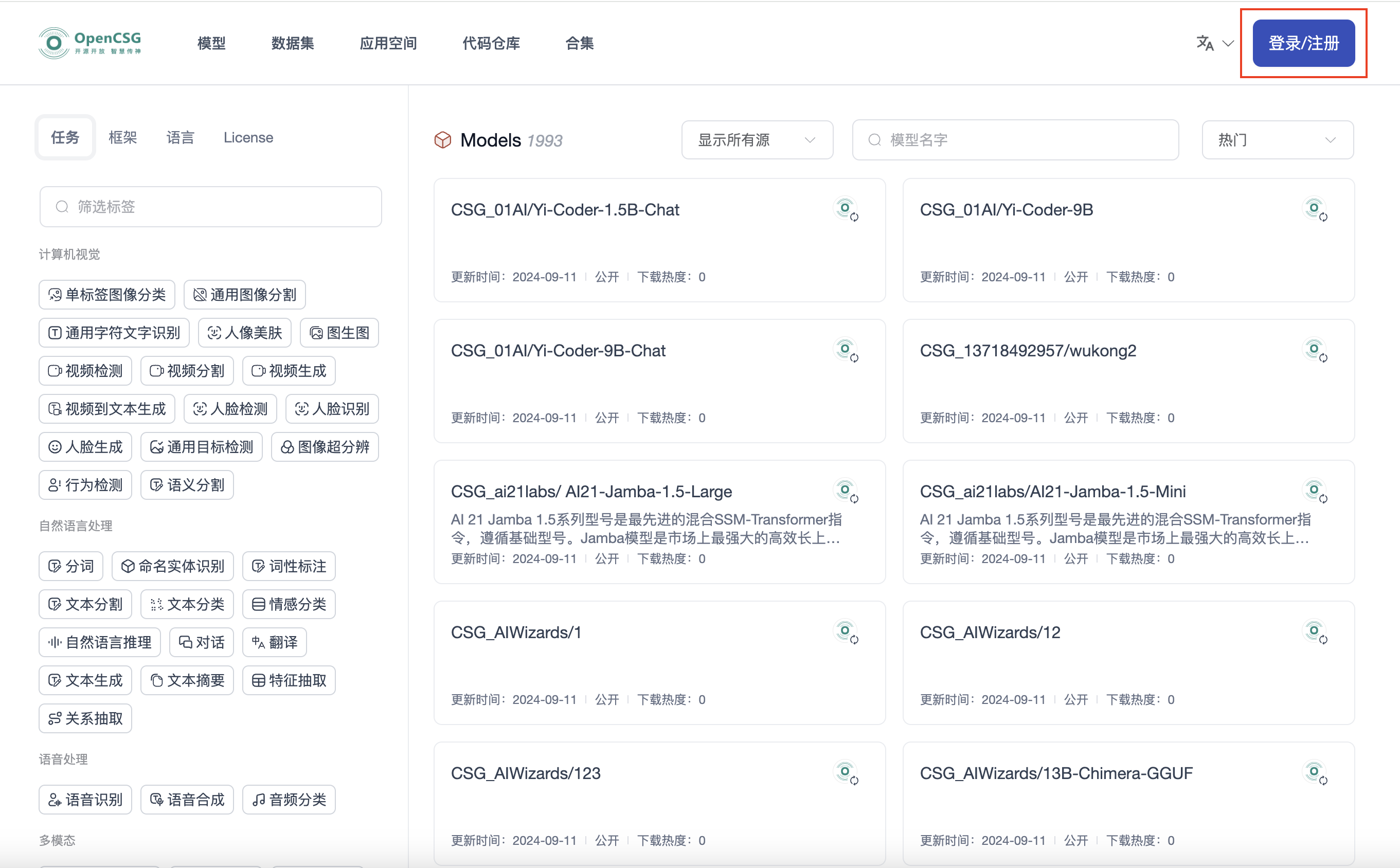Click the OpenCSG logo icon
The width and height of the screenshot is (1400, 868).
[54, 43]
